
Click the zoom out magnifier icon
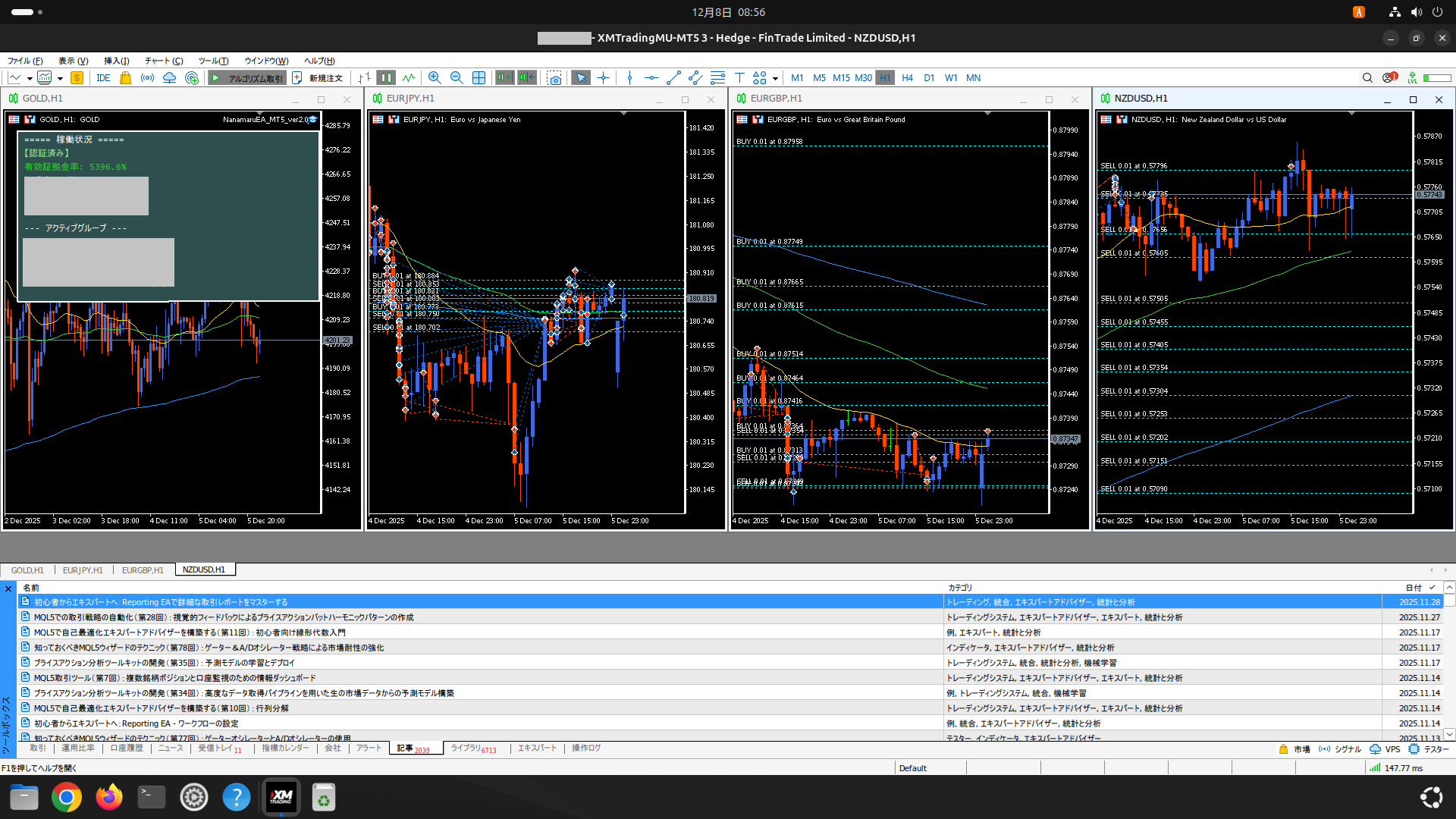457,77
